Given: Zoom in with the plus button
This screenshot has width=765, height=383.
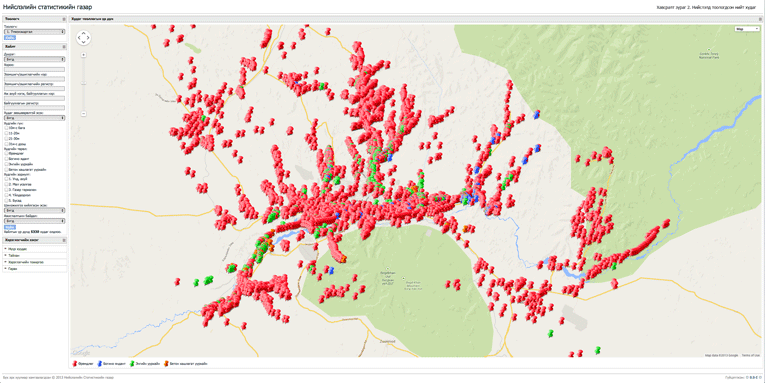Looking at the screenshot, I should pos(83,55).
